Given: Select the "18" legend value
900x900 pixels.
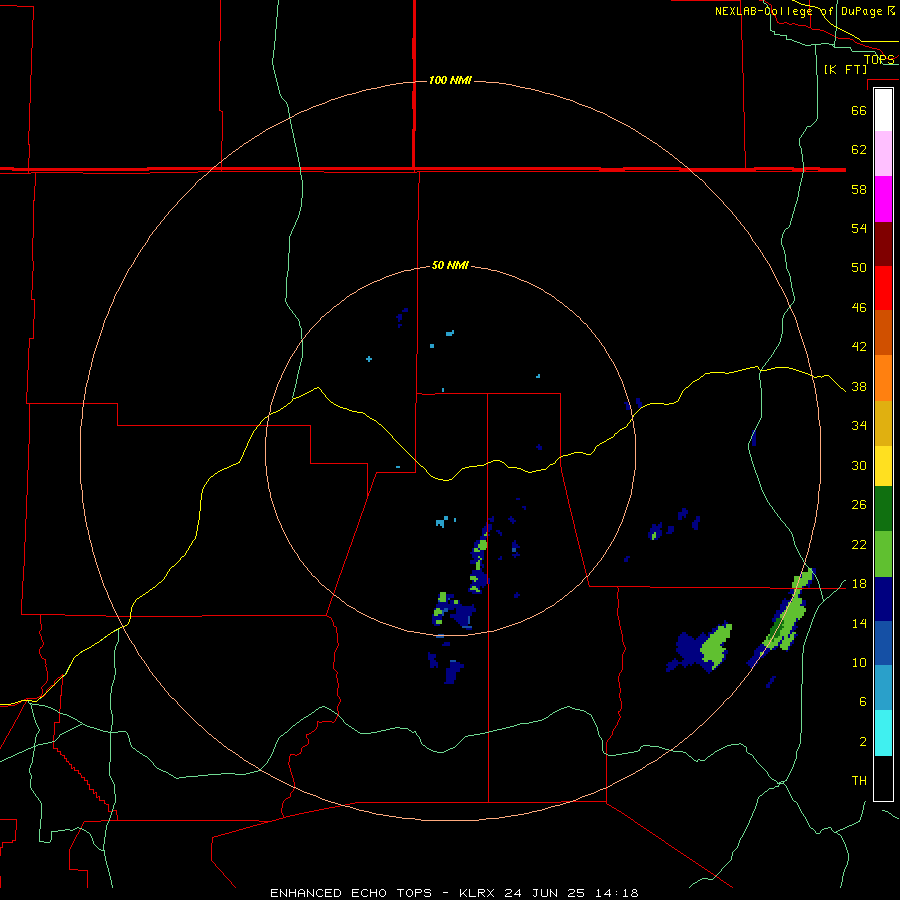Looking at the screenshot, I should point(859,584).
